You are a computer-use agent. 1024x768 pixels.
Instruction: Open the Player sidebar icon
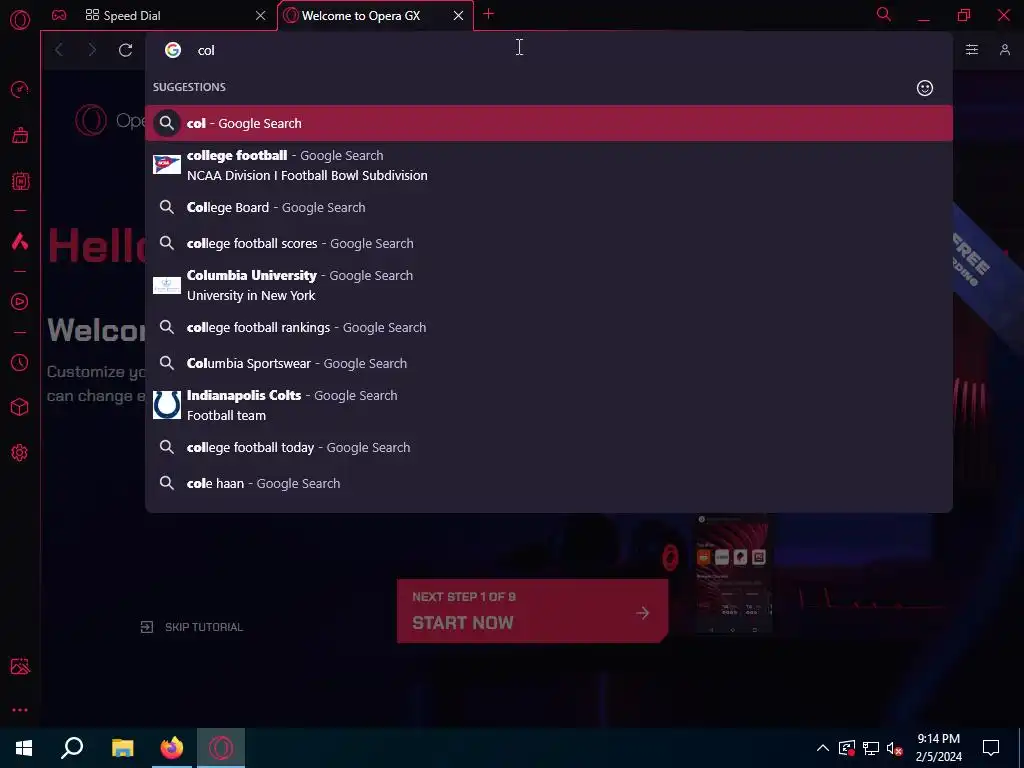20,302
